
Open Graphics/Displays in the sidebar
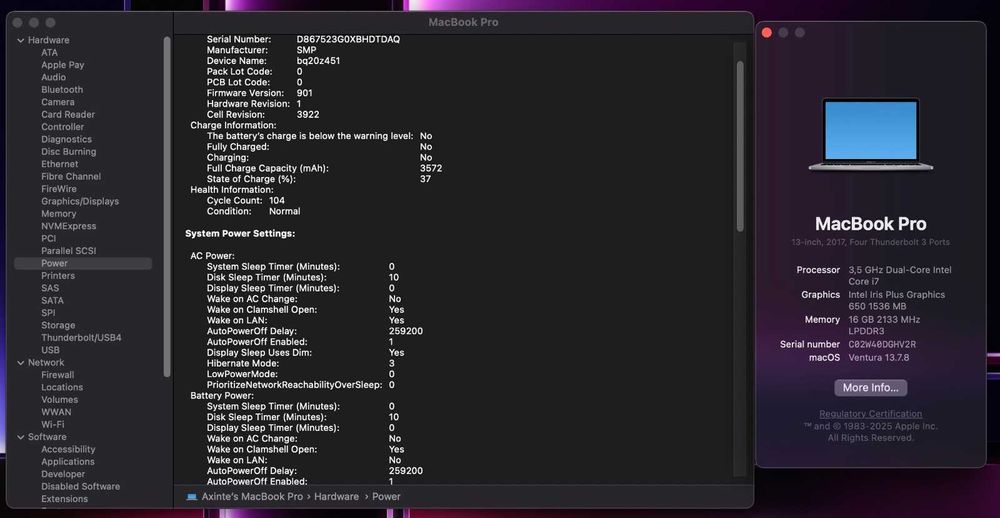(x=80, y=202)
